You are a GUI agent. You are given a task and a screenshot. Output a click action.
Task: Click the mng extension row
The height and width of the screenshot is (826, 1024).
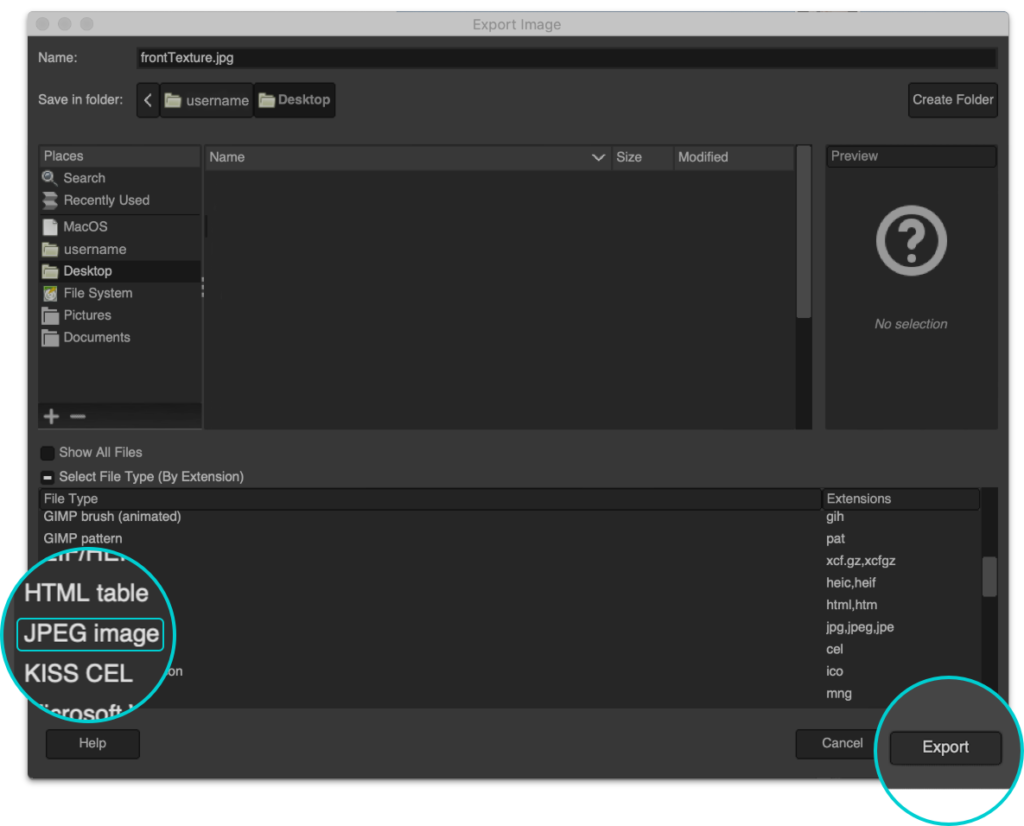coord(839,693)
